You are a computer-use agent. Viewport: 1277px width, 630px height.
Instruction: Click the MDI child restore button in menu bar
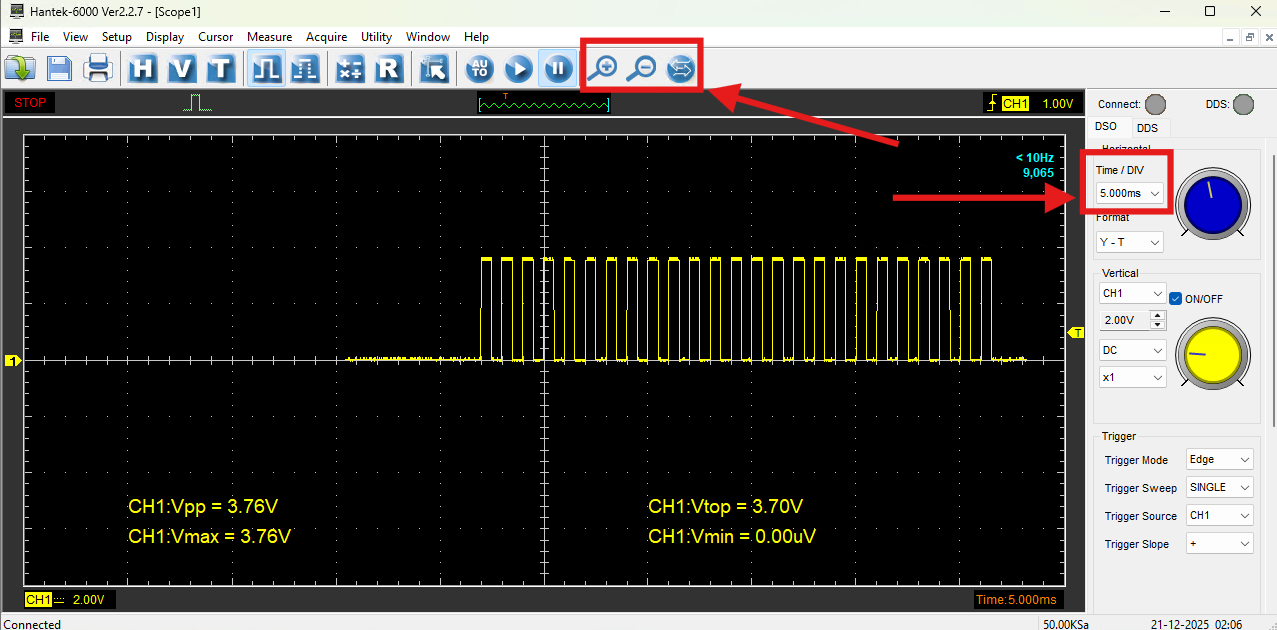pyautogui.click(x=1249, y=37)
